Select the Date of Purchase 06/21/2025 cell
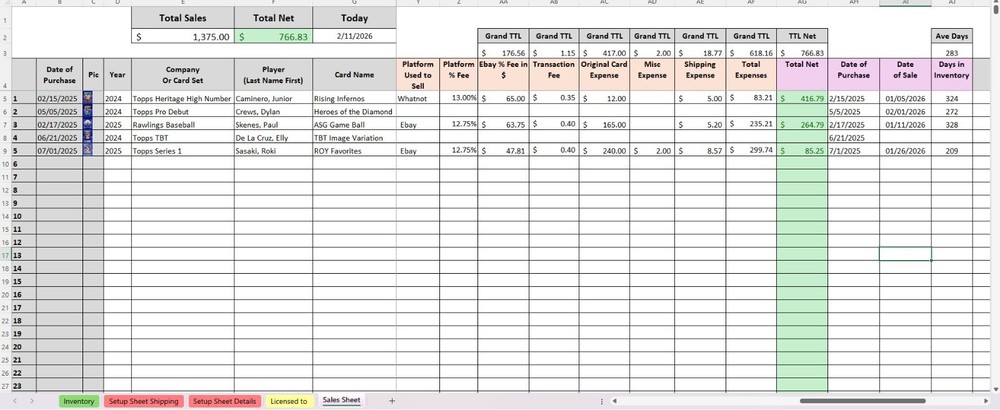Image resolution: width=1000 pixels, height=410 pixels. coord(59,138)
